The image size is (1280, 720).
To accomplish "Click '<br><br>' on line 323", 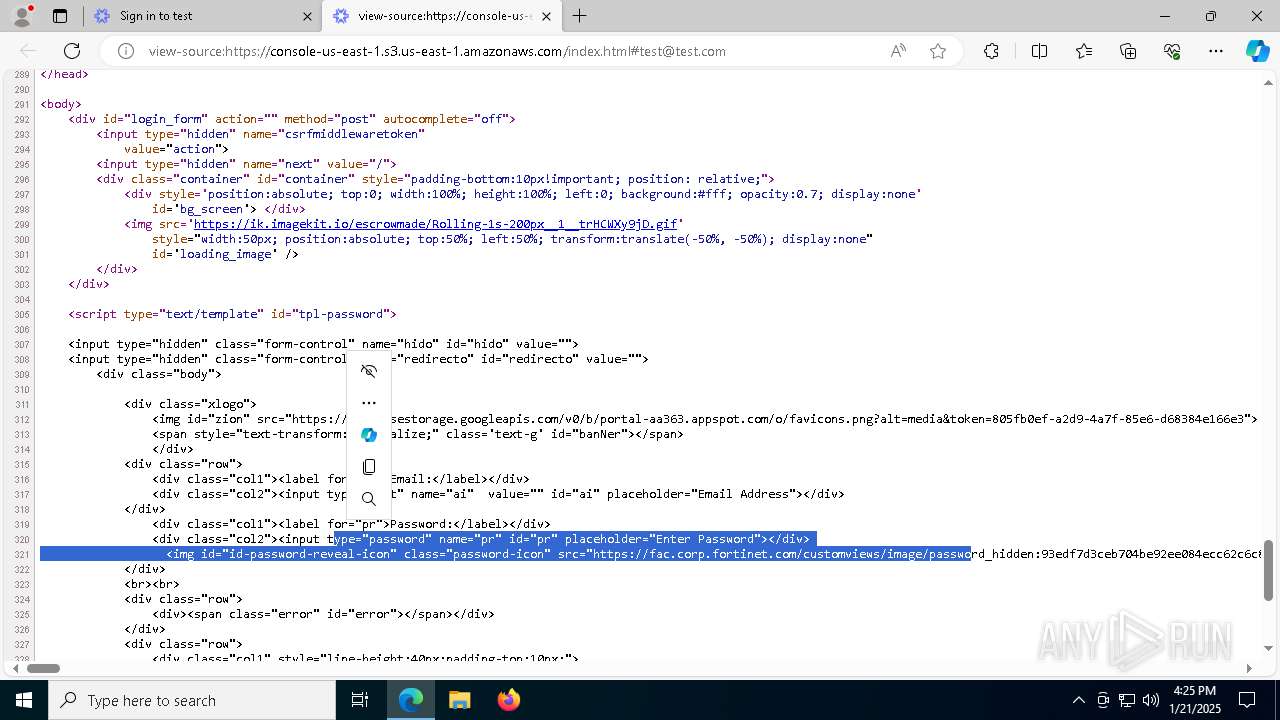I will pos(152,584).
